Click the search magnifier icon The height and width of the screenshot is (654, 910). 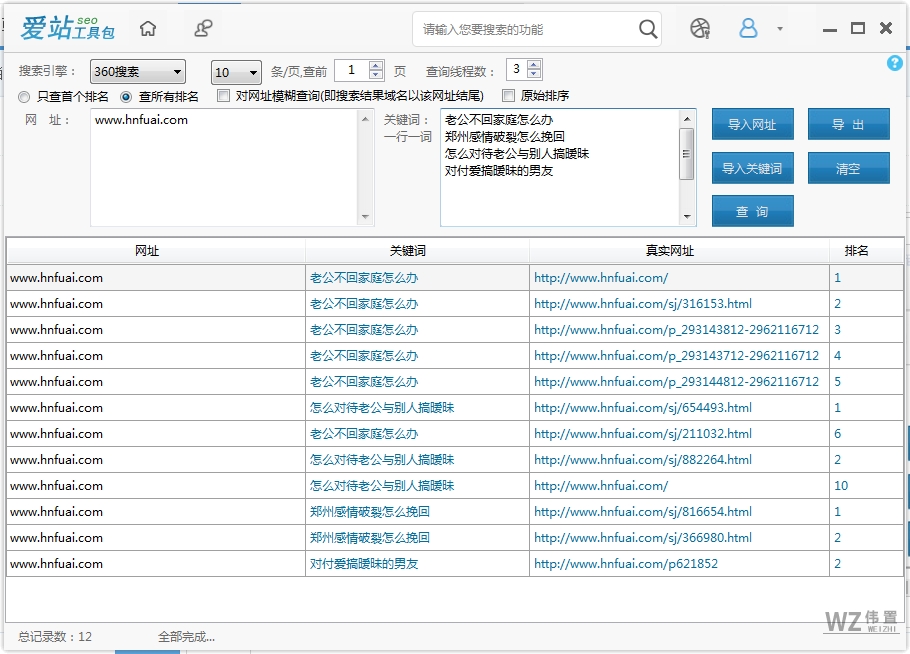pyautogui.click(x=647, y=28)
